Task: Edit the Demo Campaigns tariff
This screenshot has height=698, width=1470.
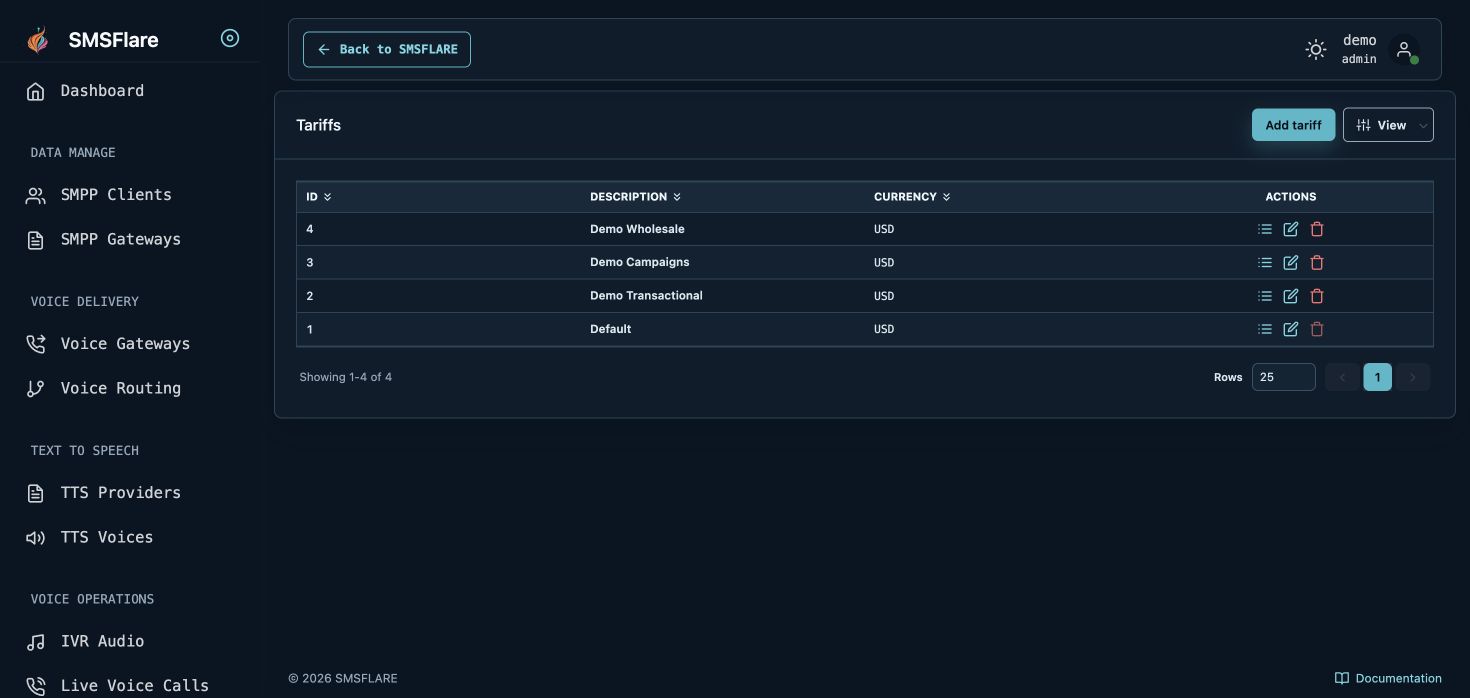Action: (x=1291, y=262)
